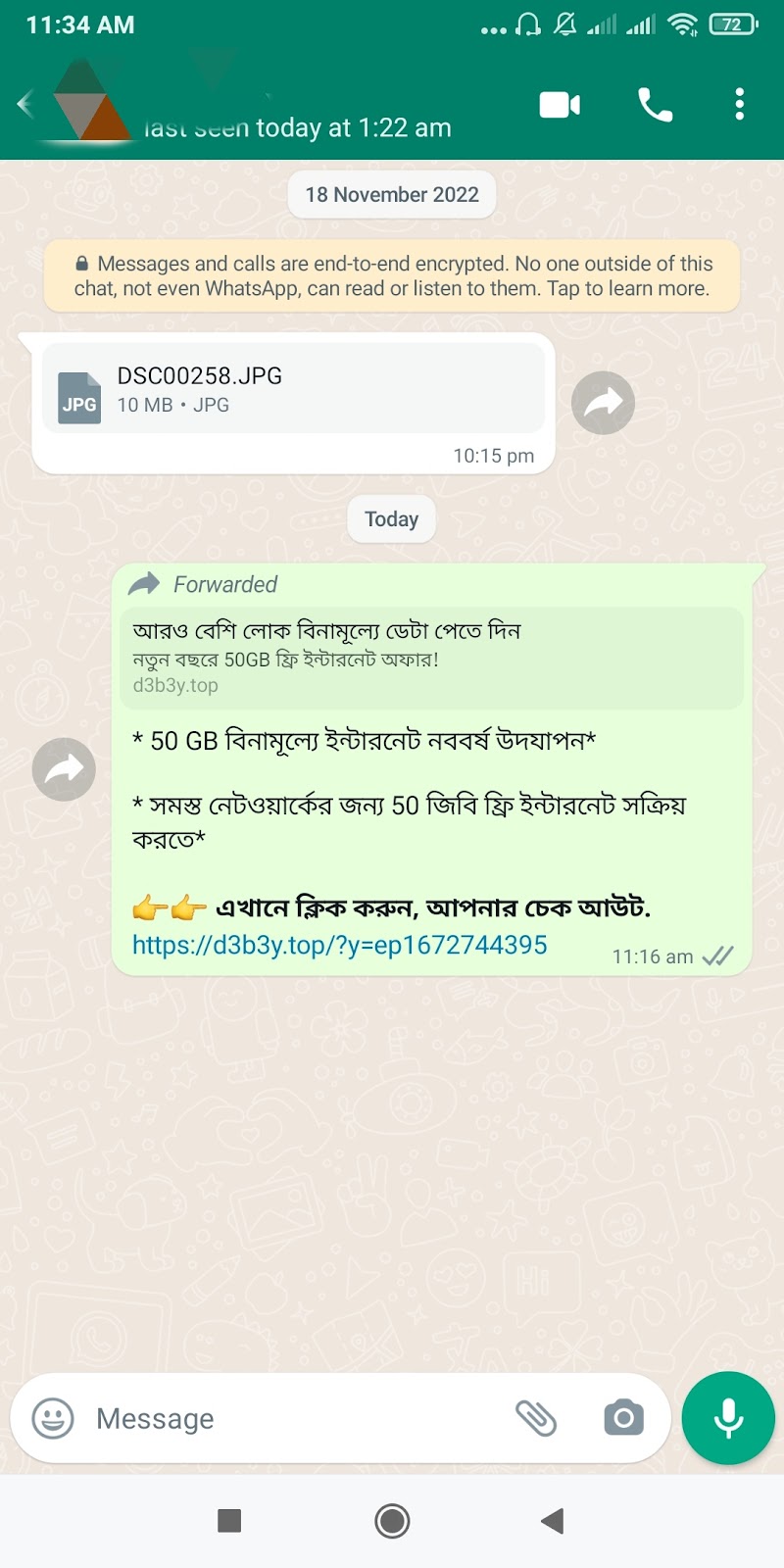Focus the Message text field

(x=294, y=1418)
